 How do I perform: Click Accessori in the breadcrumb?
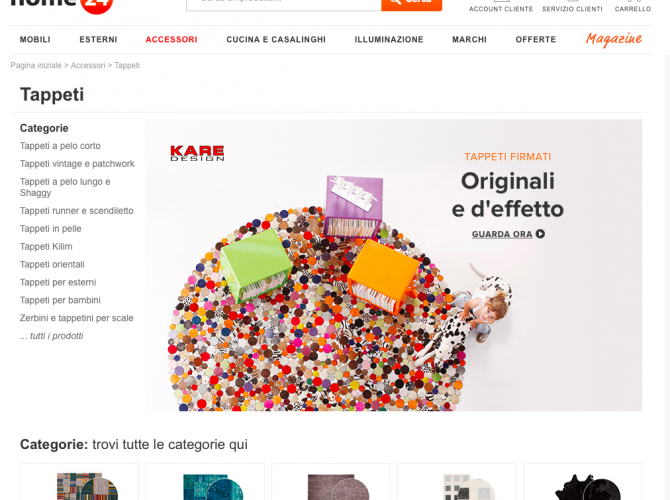pos(88,65)
